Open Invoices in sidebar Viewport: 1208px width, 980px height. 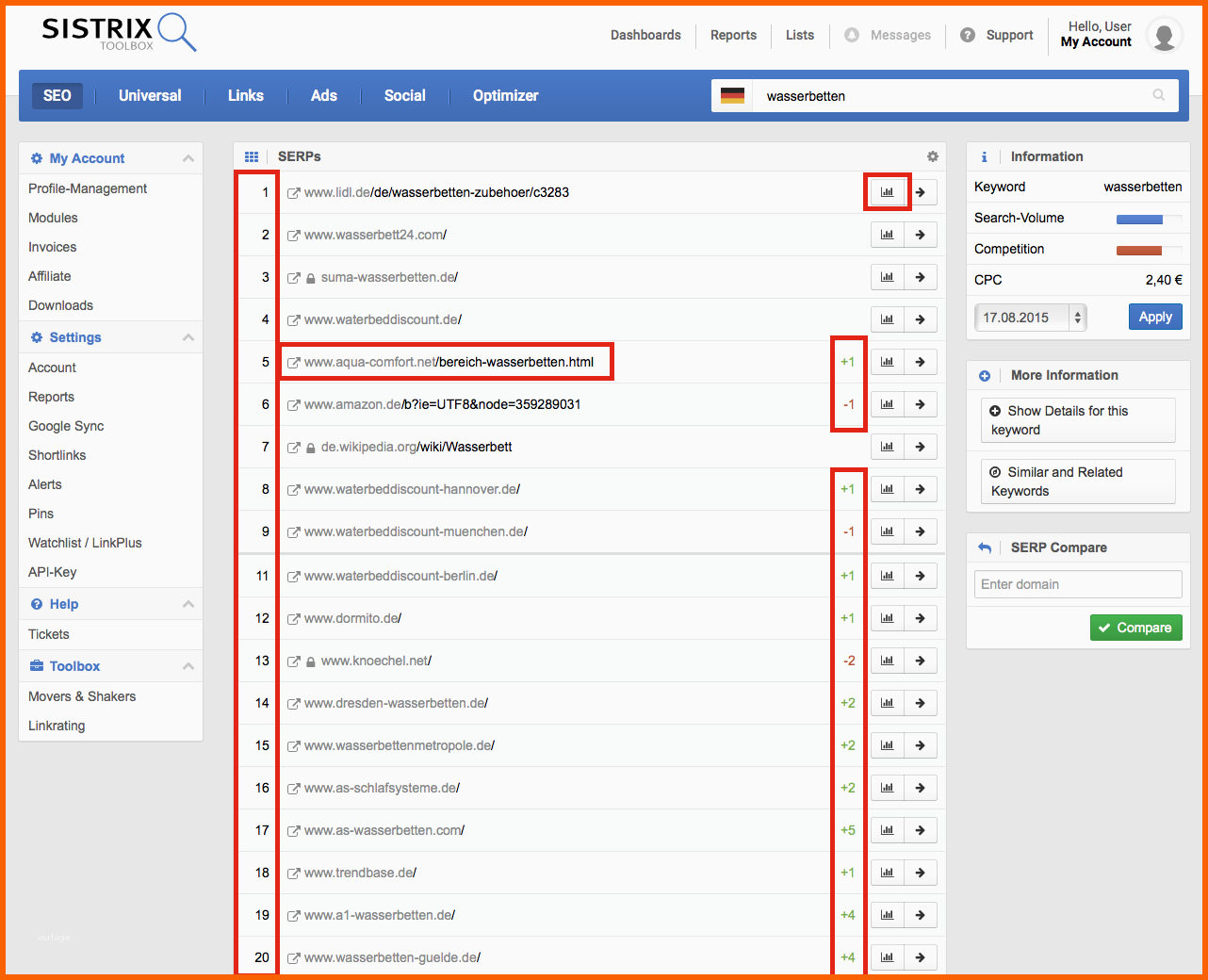click(53, 247)
